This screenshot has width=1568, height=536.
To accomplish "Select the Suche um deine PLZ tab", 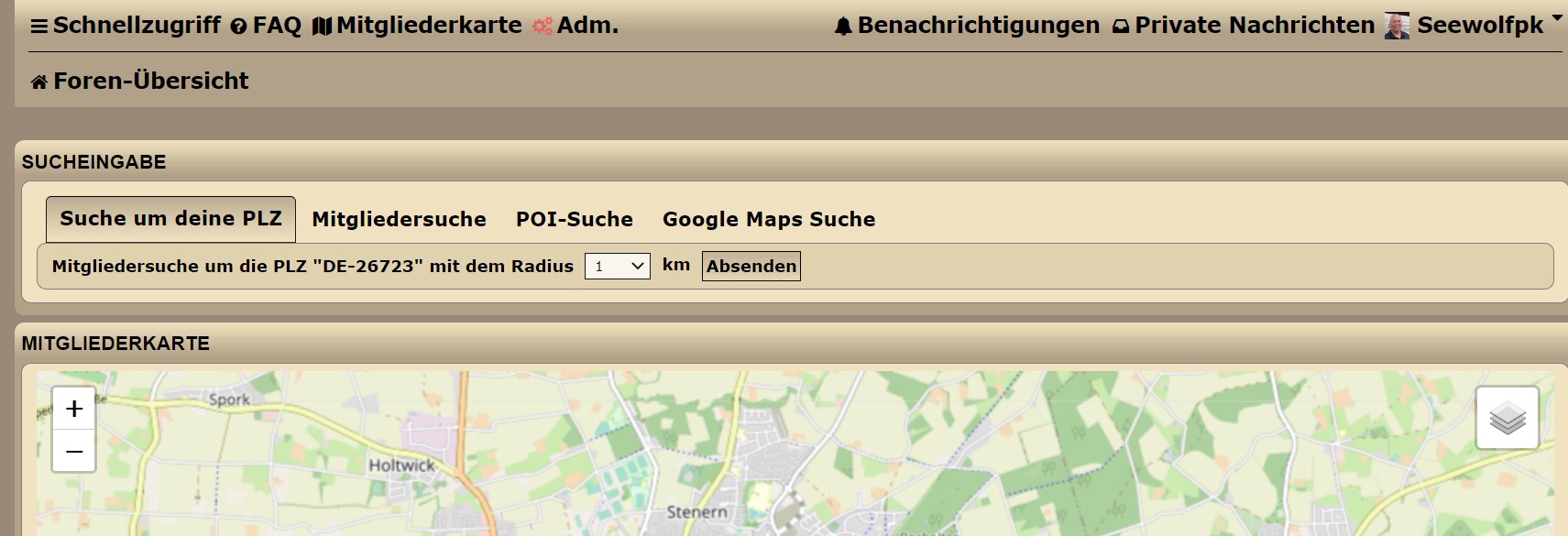I will point(170,219).
